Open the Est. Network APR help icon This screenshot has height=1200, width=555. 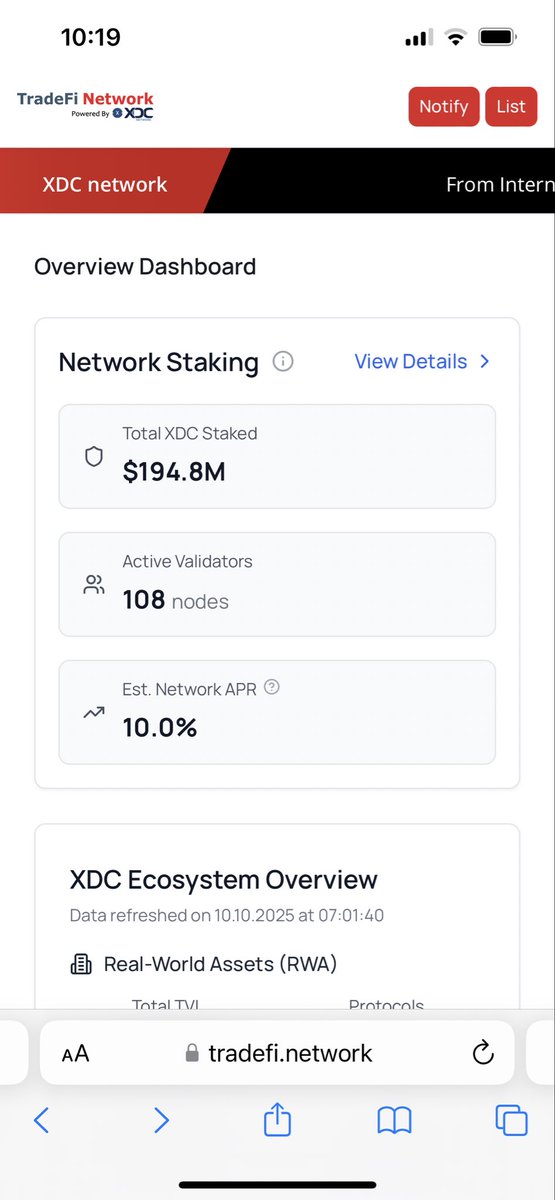click(x=272, y=688)
